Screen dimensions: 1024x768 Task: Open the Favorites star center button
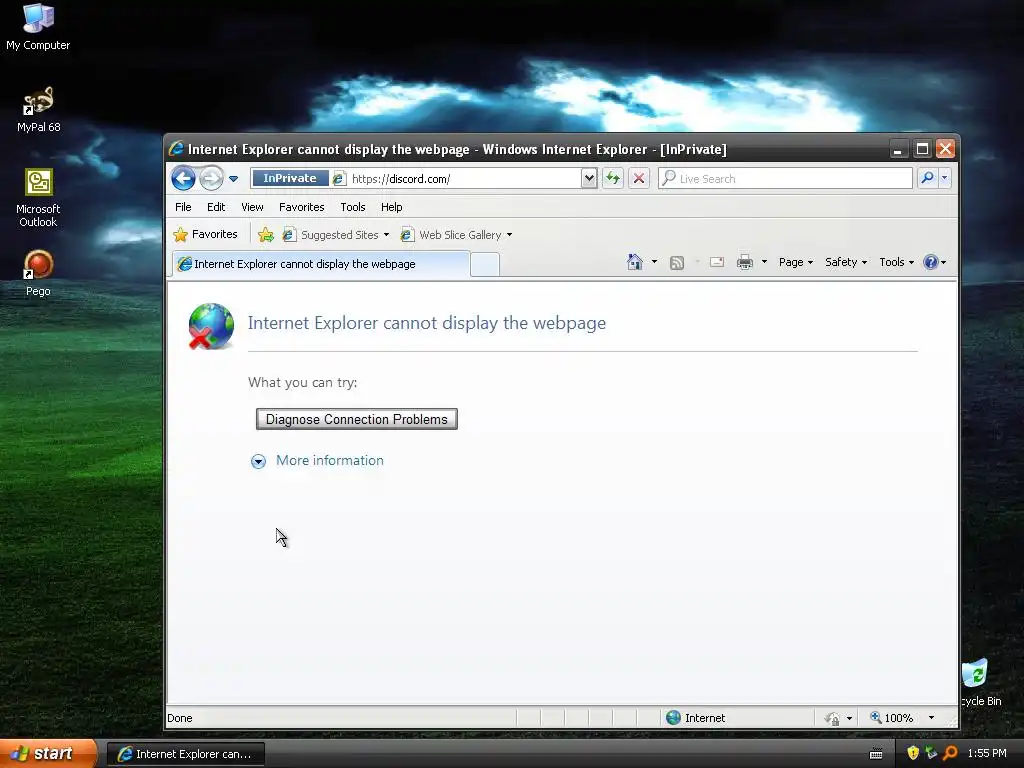coord(205,234)
